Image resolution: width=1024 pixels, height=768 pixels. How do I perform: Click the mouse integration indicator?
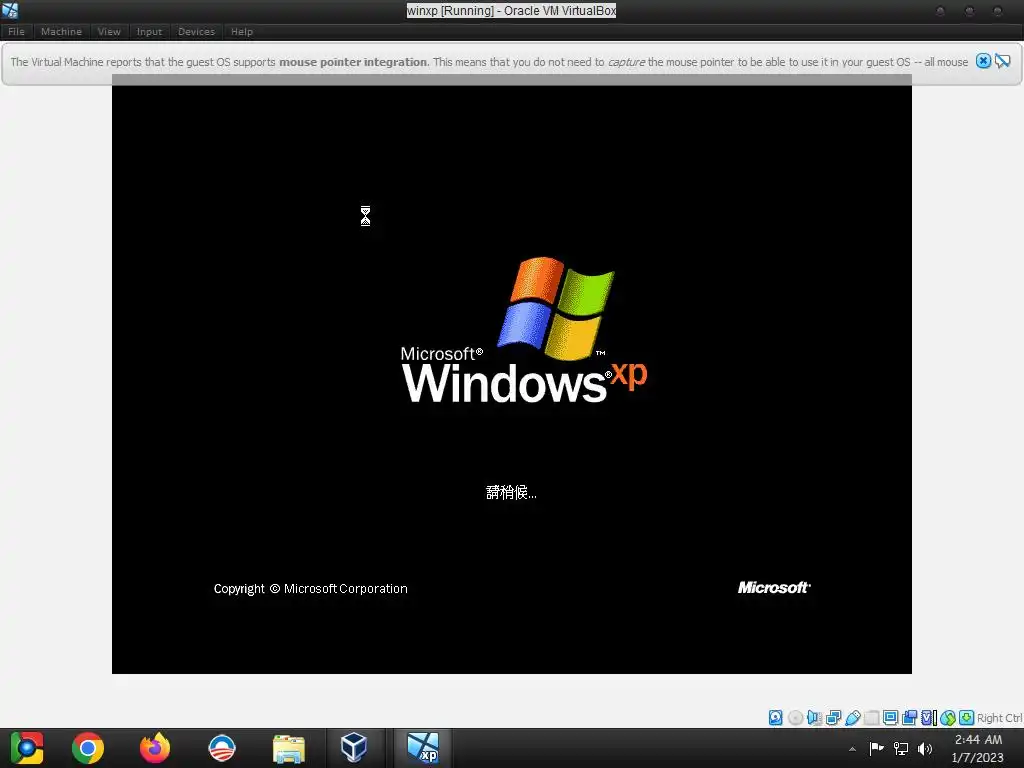coord(948,718)
